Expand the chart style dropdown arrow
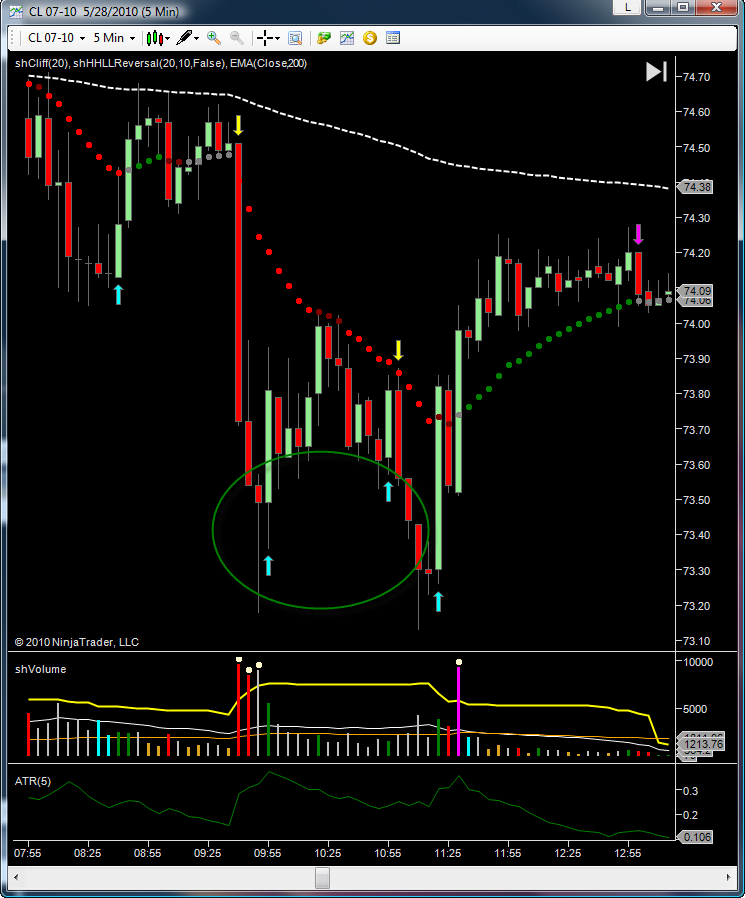 pos(168,38)
